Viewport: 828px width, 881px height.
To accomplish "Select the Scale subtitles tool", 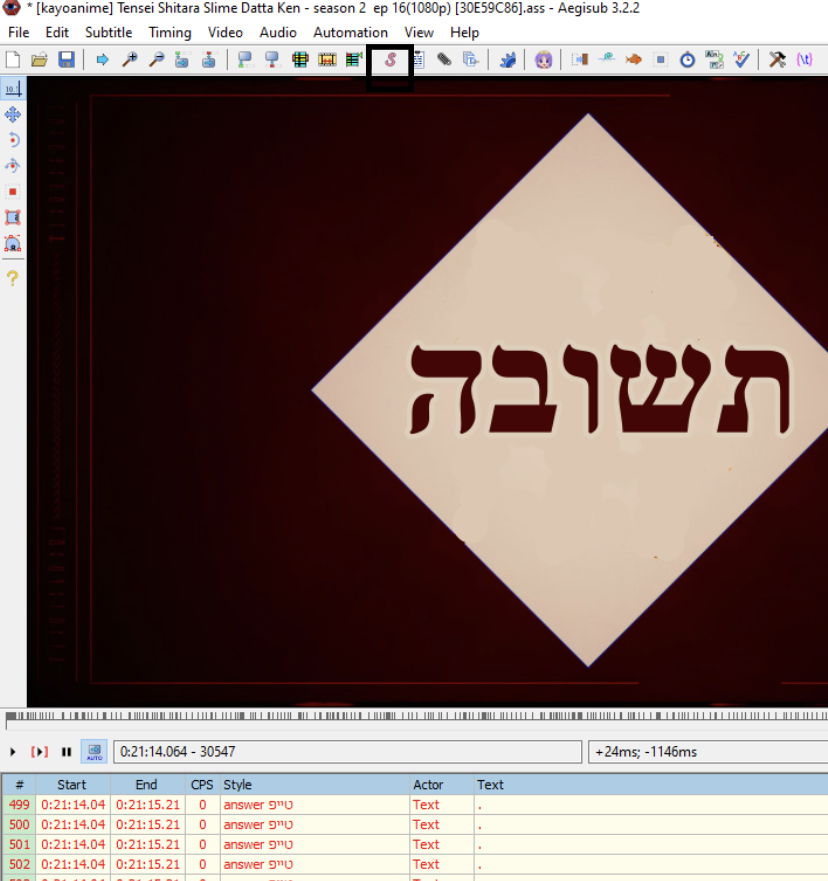I will (x=13, y=191).
